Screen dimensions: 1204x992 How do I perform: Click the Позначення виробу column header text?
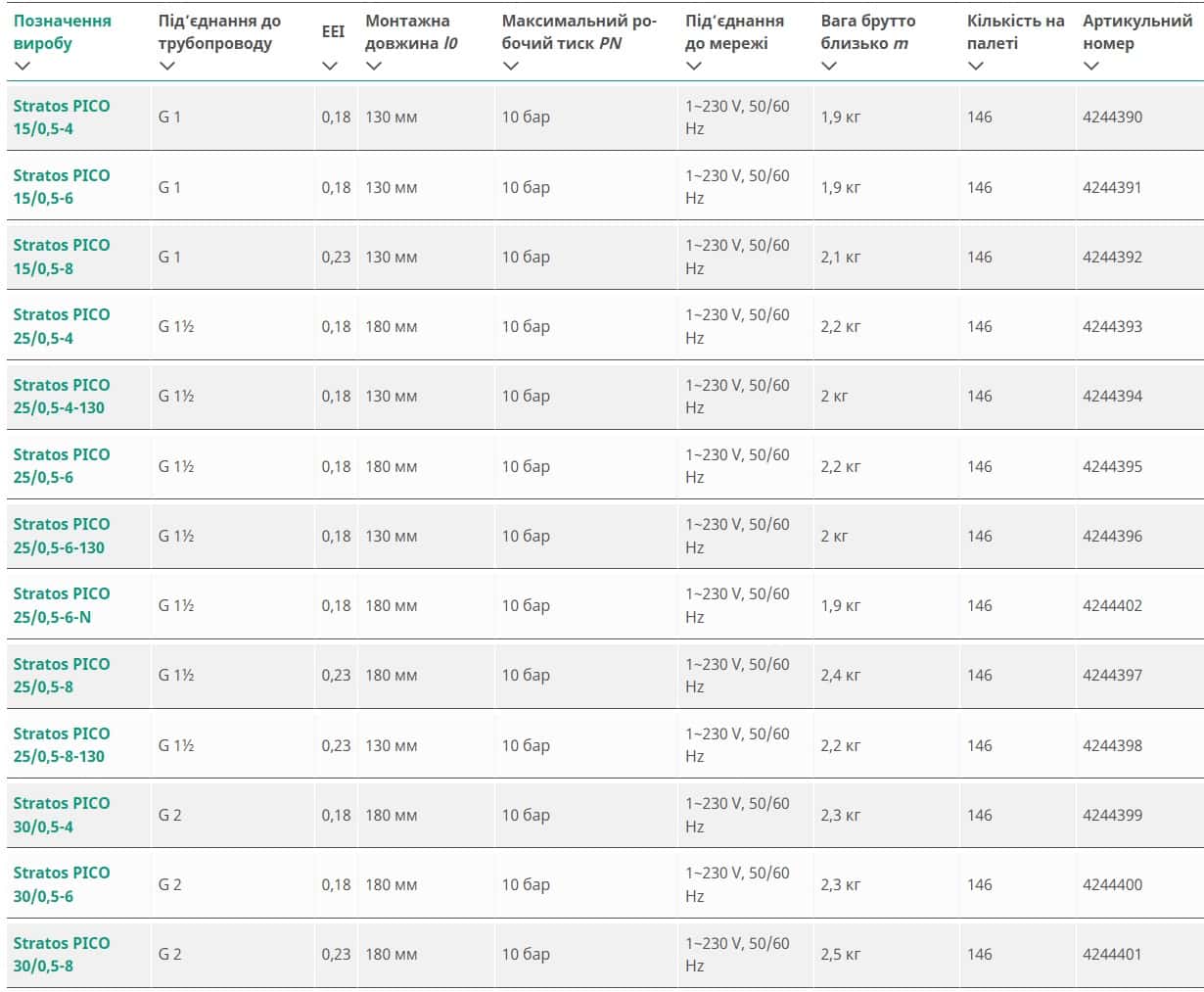click(x=62, y=31)
